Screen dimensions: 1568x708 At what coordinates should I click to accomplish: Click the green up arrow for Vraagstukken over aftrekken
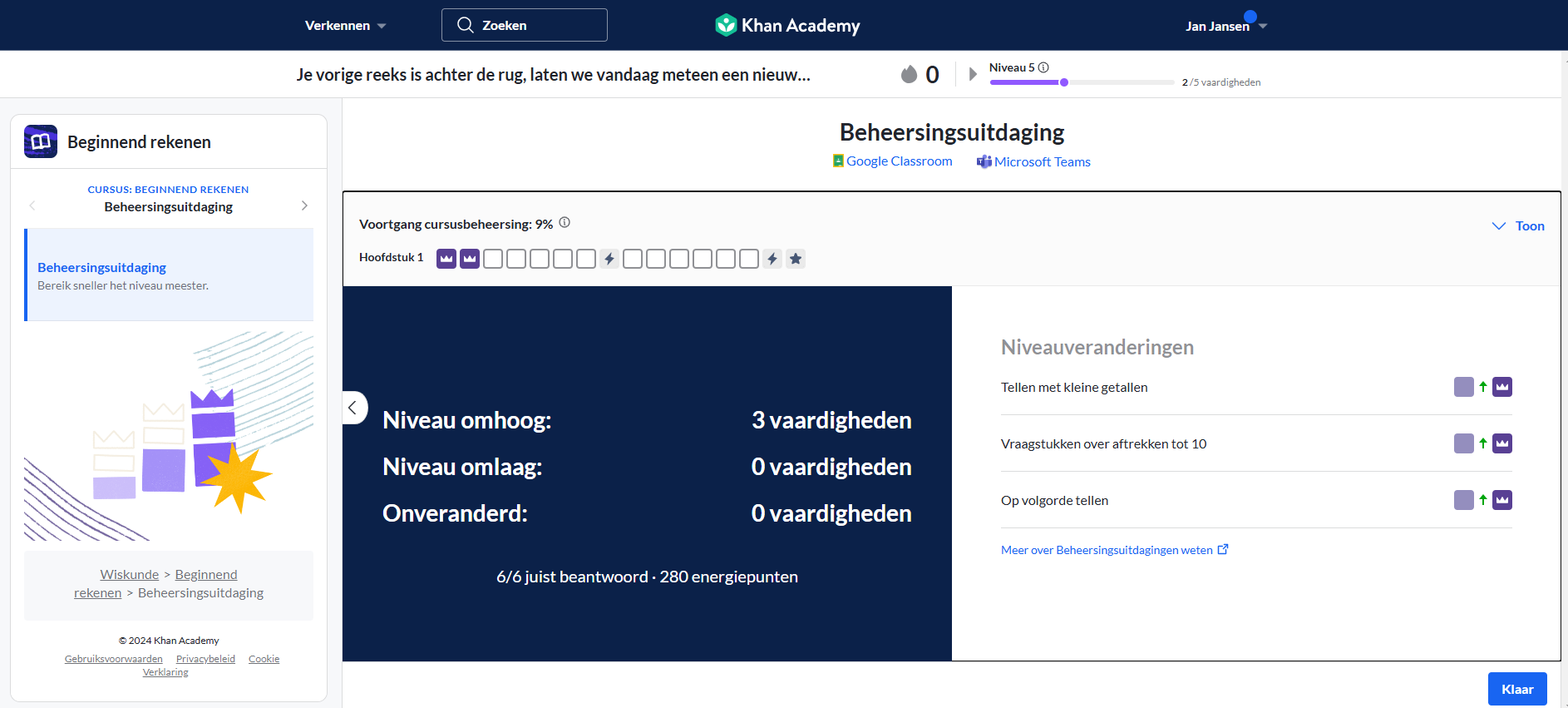[x=1483, y=443]
